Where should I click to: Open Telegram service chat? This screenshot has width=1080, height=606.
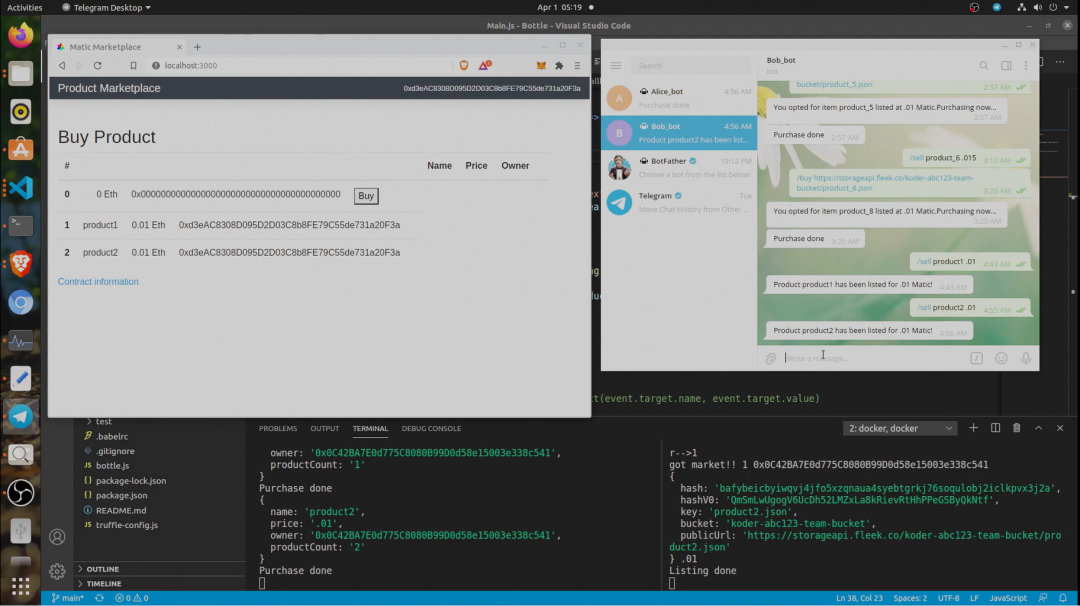tap(679, 202)
